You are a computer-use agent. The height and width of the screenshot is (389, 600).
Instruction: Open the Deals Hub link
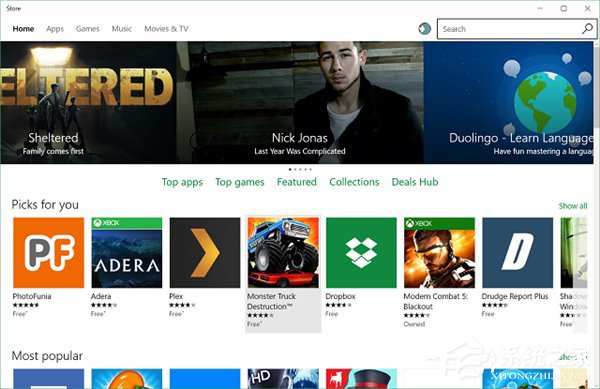415,182
